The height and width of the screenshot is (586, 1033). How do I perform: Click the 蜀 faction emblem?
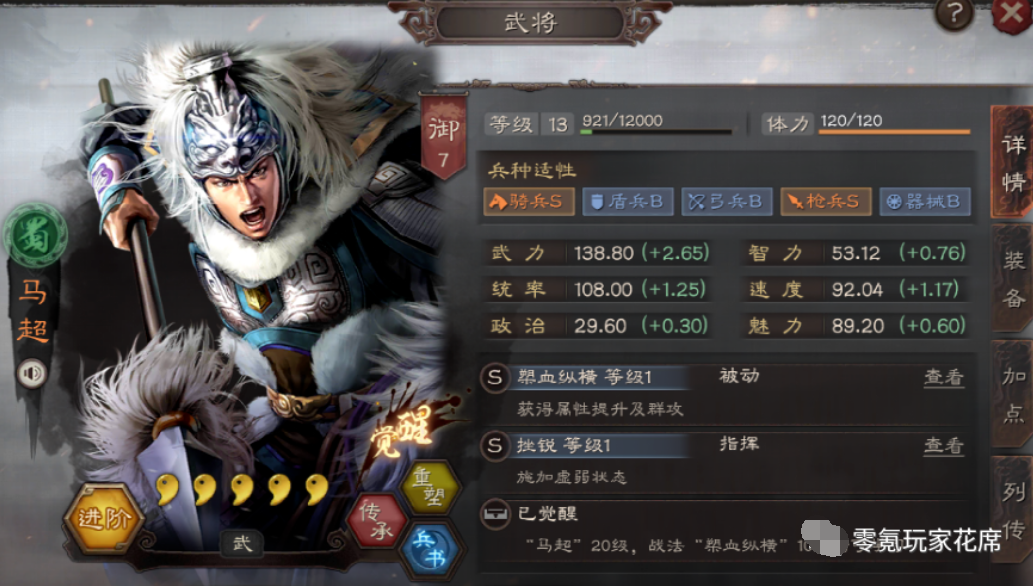coord(34,236)
